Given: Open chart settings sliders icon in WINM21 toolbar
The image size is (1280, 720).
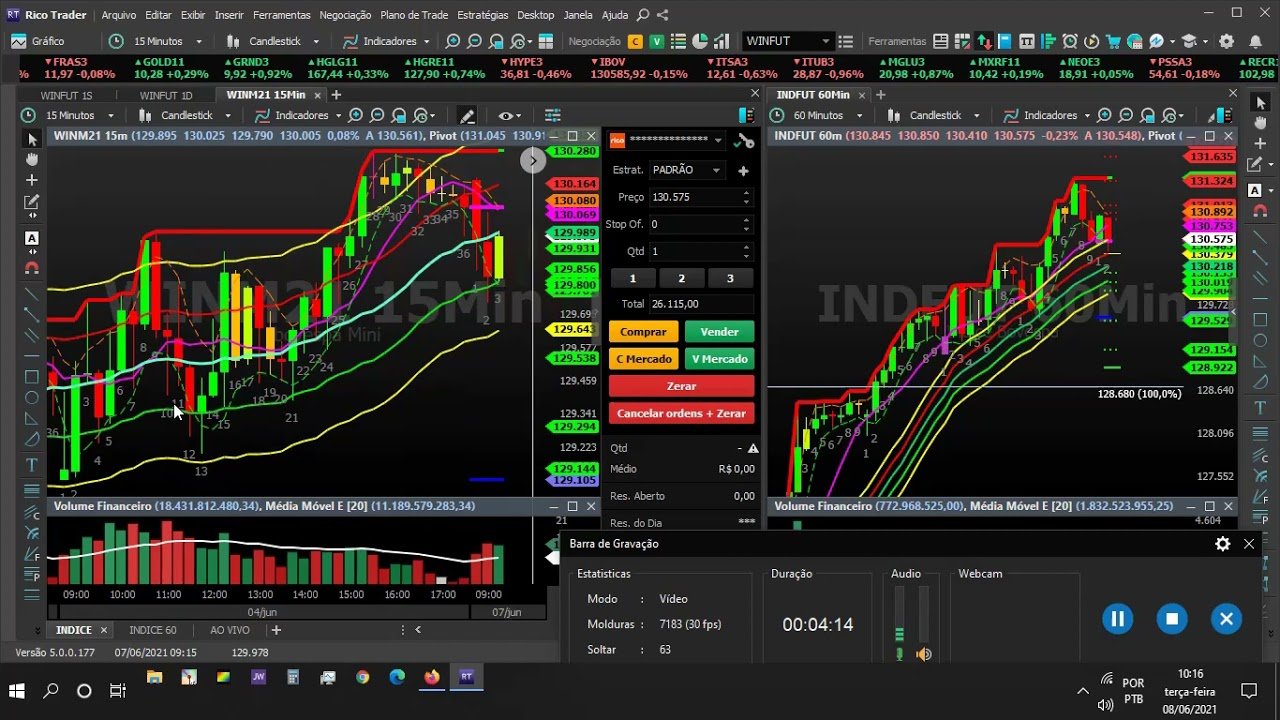Looking at the screenshot, I should pos(553,115).
